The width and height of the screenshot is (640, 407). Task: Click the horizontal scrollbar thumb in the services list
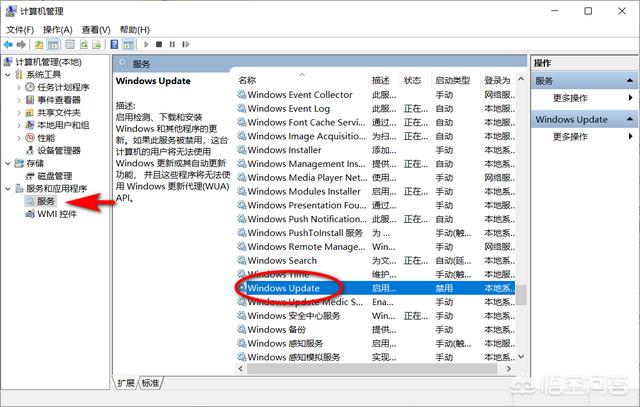pyautogui.click(x=371, y=369)
